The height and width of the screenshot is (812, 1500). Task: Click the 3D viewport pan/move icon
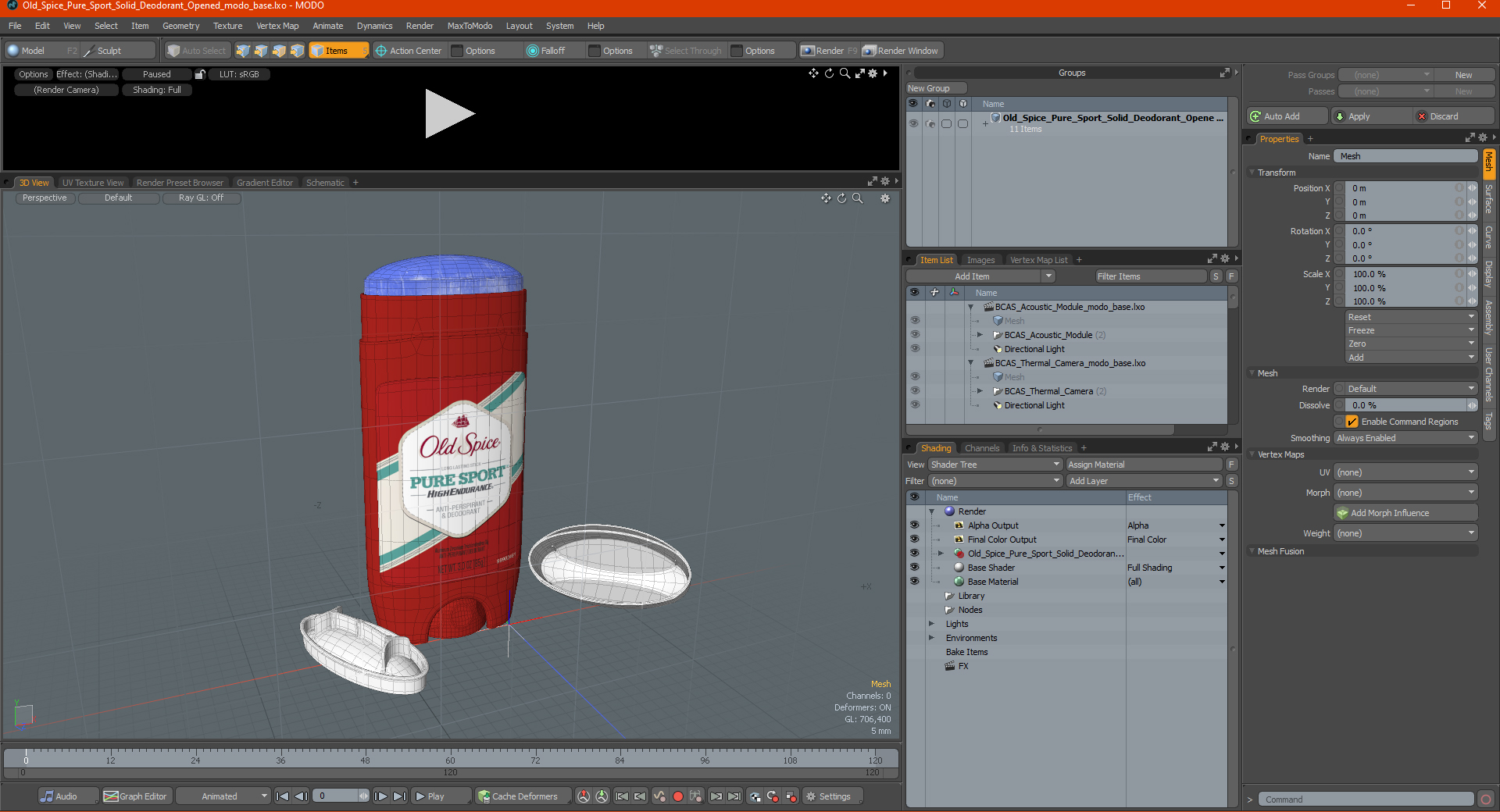coord(826,198)
